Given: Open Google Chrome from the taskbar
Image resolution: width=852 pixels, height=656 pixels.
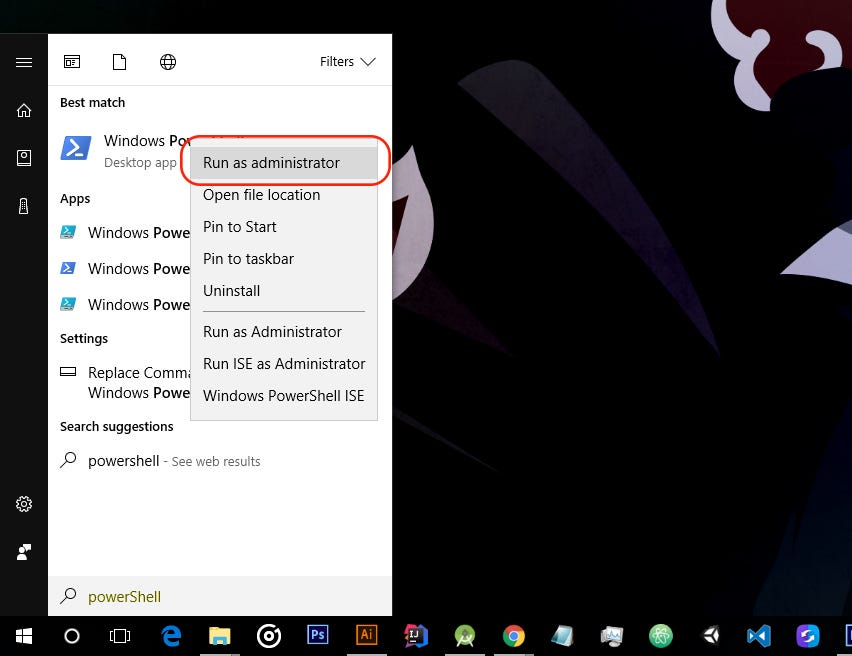Looking at the screenshot, I should click(x=513, y=636).
